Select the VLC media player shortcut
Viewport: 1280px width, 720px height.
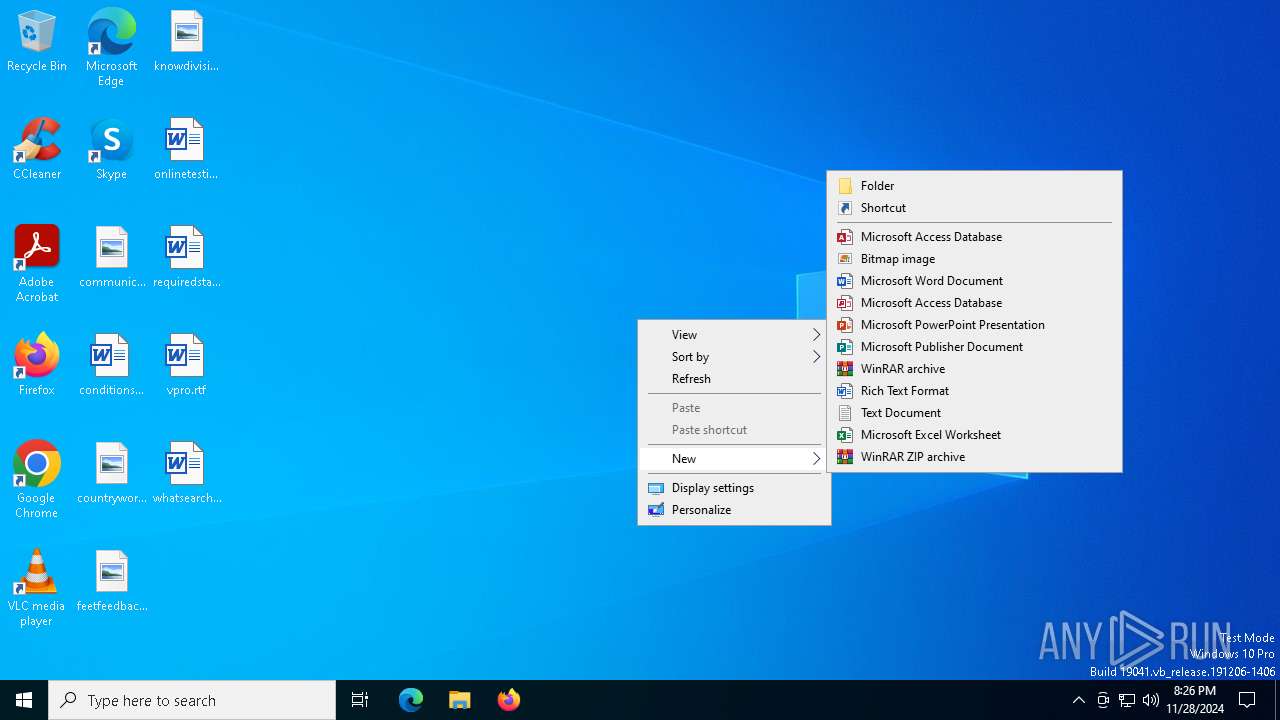point(37,588)
